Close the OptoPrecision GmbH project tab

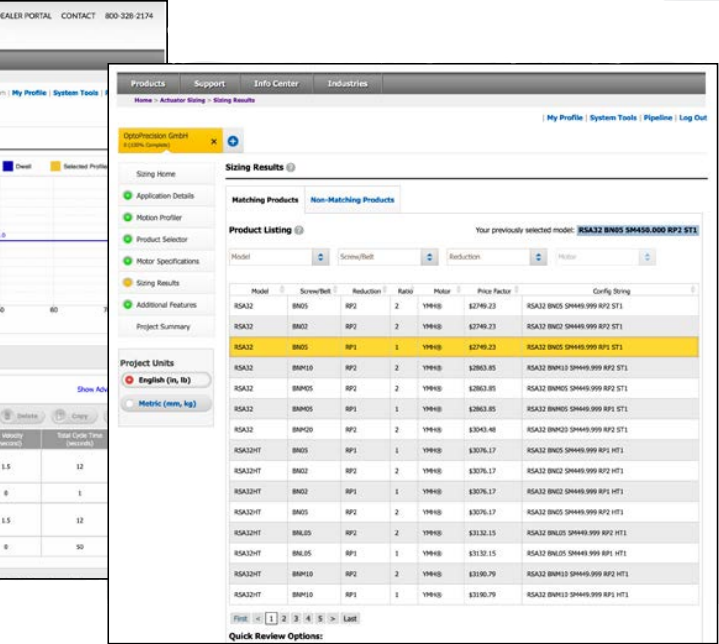point(213,142)
